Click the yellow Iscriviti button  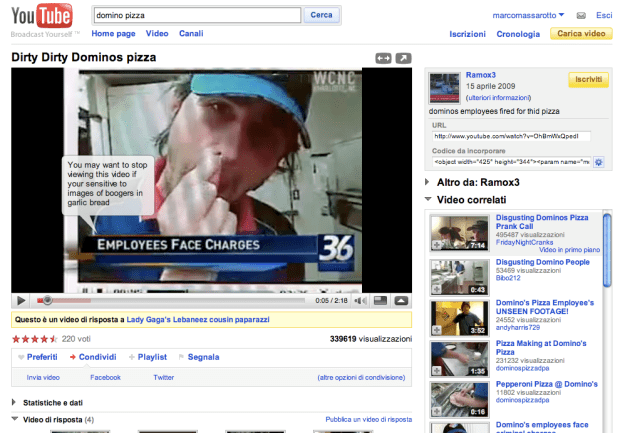tap(587, 78)
